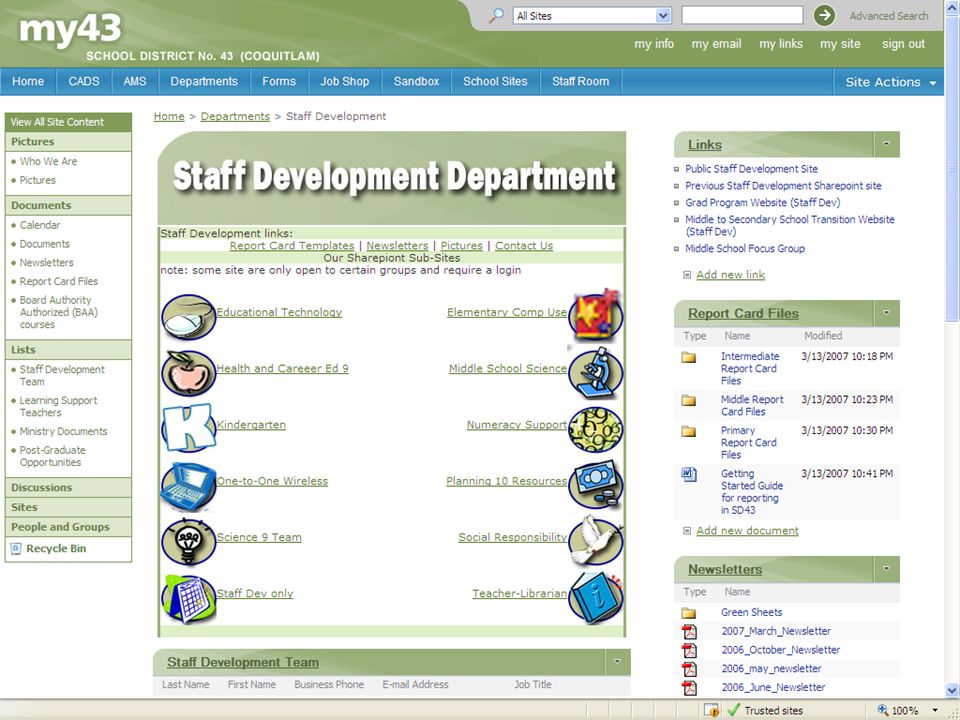Click the magnifying glass search icon

496,16
